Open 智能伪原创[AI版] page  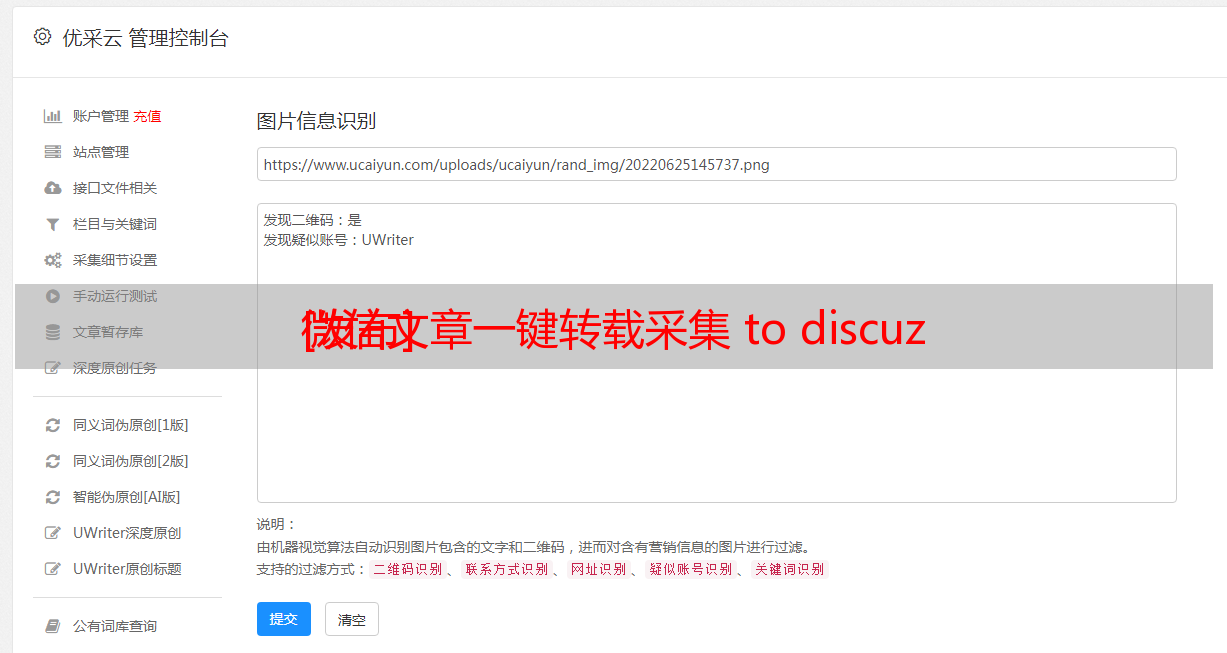[x=127, y=497]
